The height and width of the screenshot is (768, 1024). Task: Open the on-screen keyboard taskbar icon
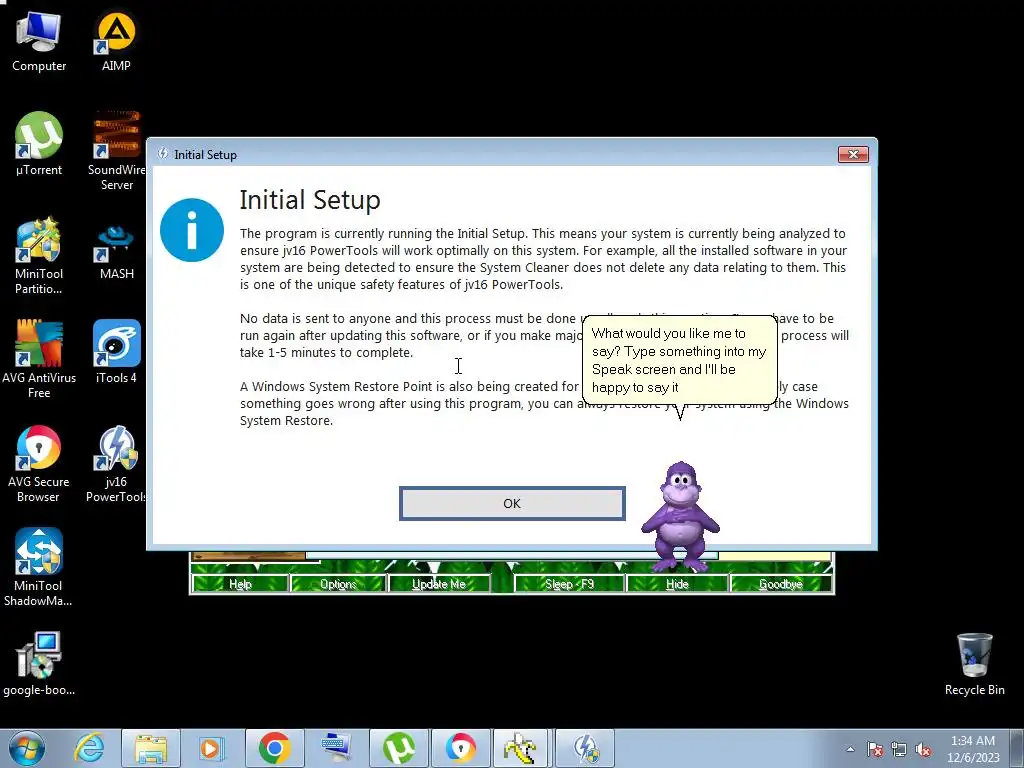[x=336, y=748]
